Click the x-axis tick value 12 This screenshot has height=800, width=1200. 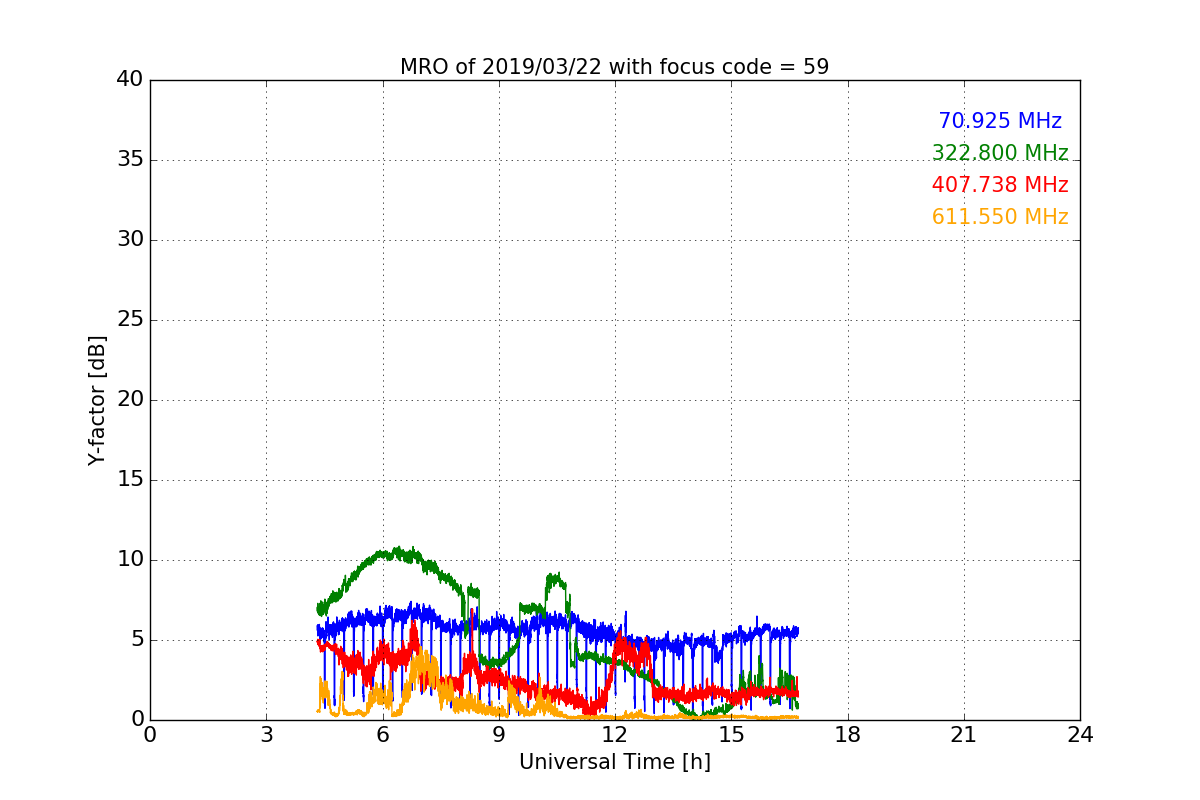(615, 734)
